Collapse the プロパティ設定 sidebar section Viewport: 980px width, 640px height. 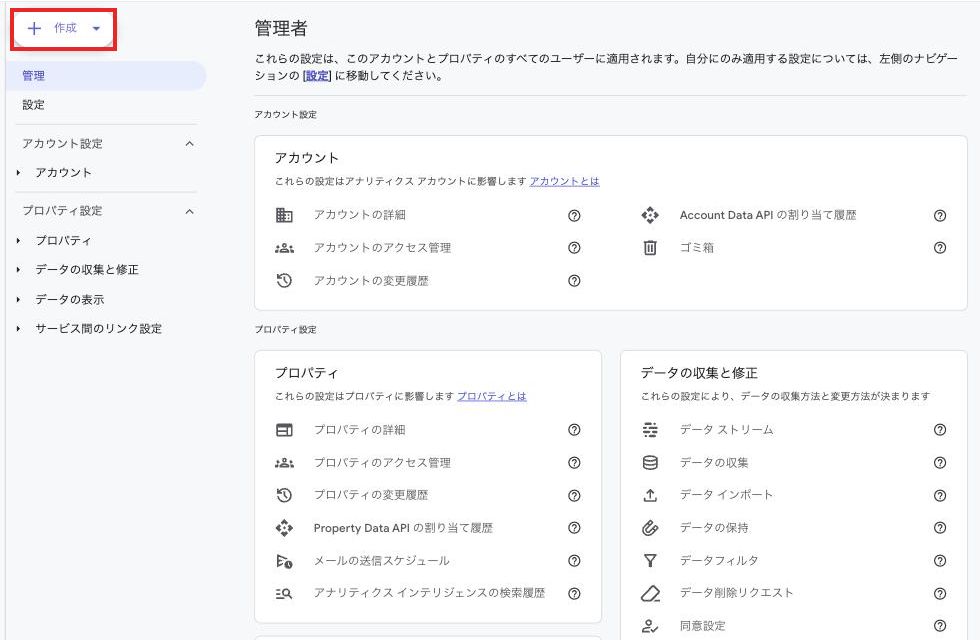[x=189, y=211]
